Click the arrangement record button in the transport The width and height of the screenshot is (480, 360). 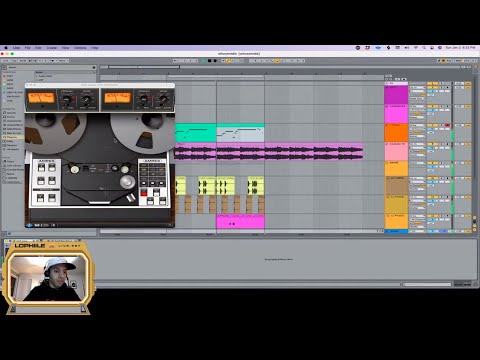215,61
